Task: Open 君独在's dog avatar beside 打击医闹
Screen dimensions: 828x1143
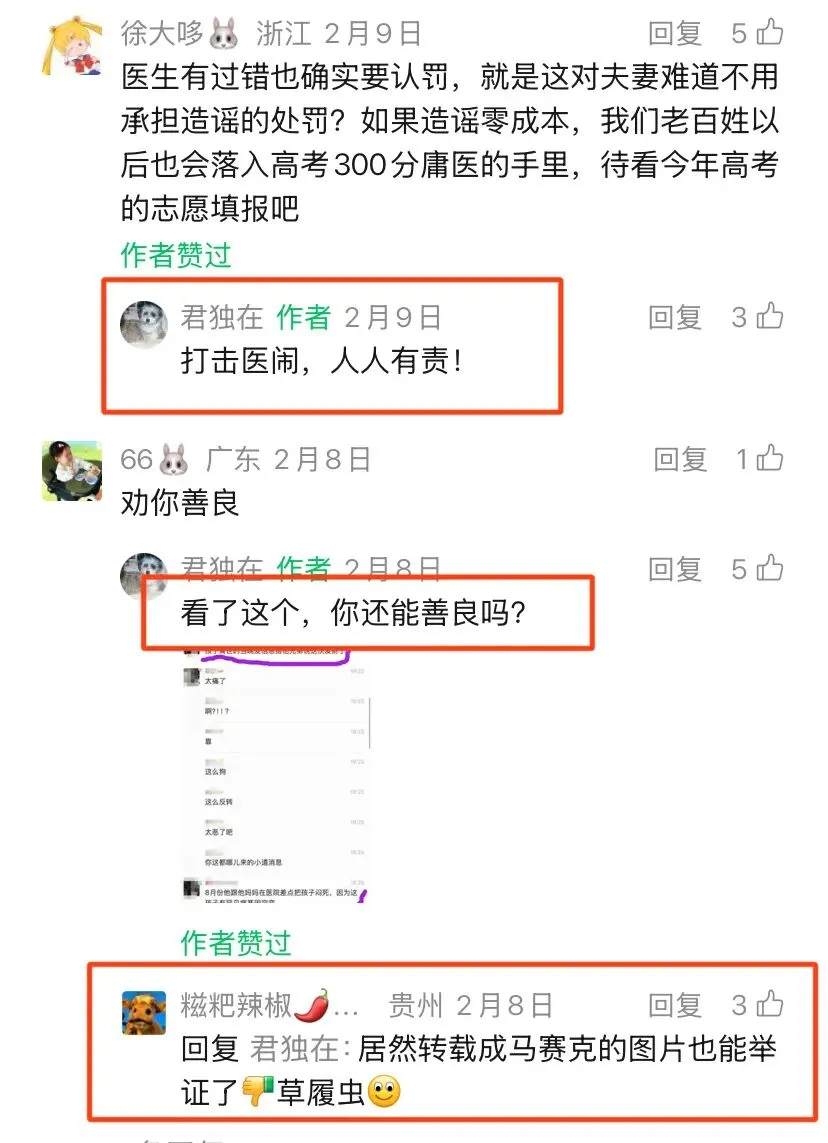Action: (144, 324)
